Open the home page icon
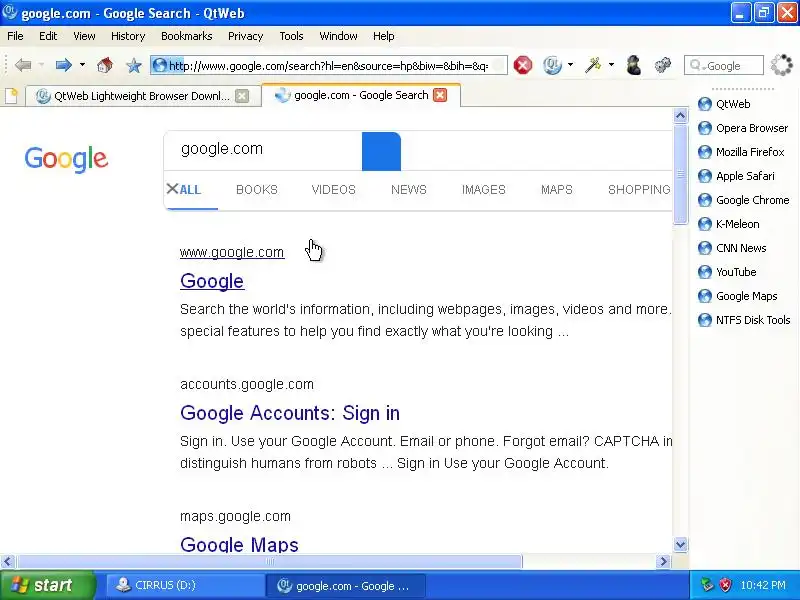This screenshot has width=800, height=600. tap(105, 65)
